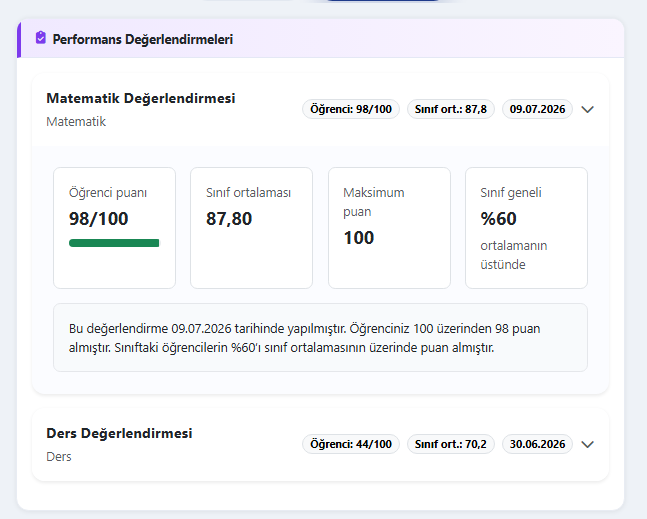Click the green student score progress bar

[114, 243]
